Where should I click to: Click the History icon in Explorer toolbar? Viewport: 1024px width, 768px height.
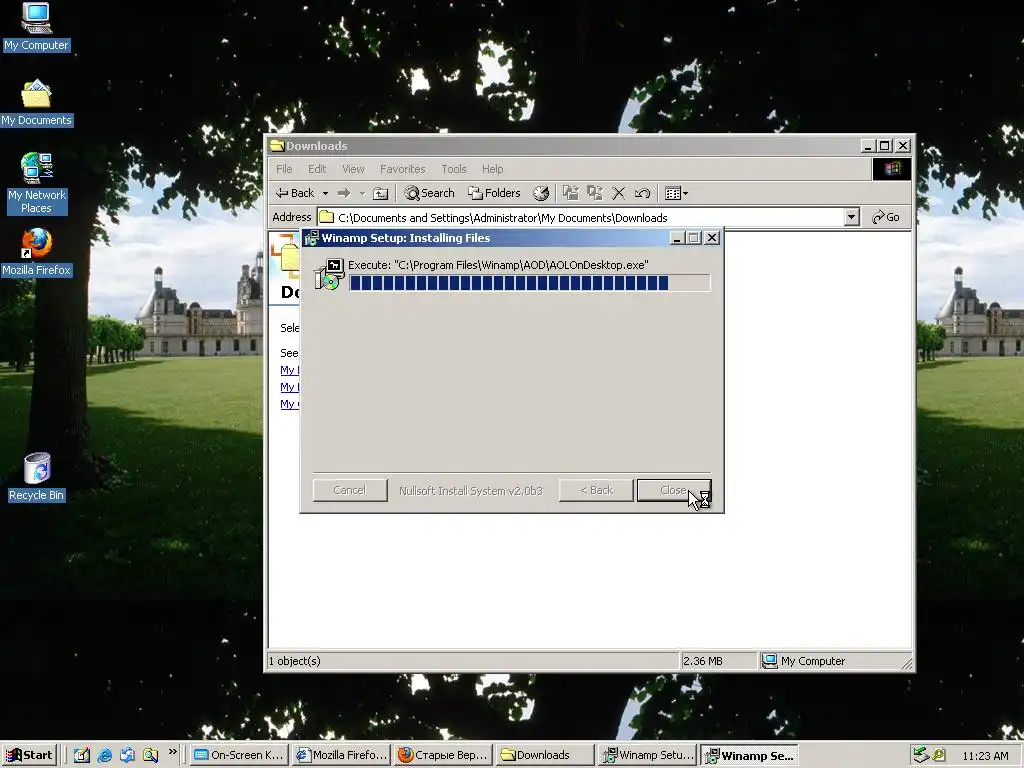coord(541,193)
